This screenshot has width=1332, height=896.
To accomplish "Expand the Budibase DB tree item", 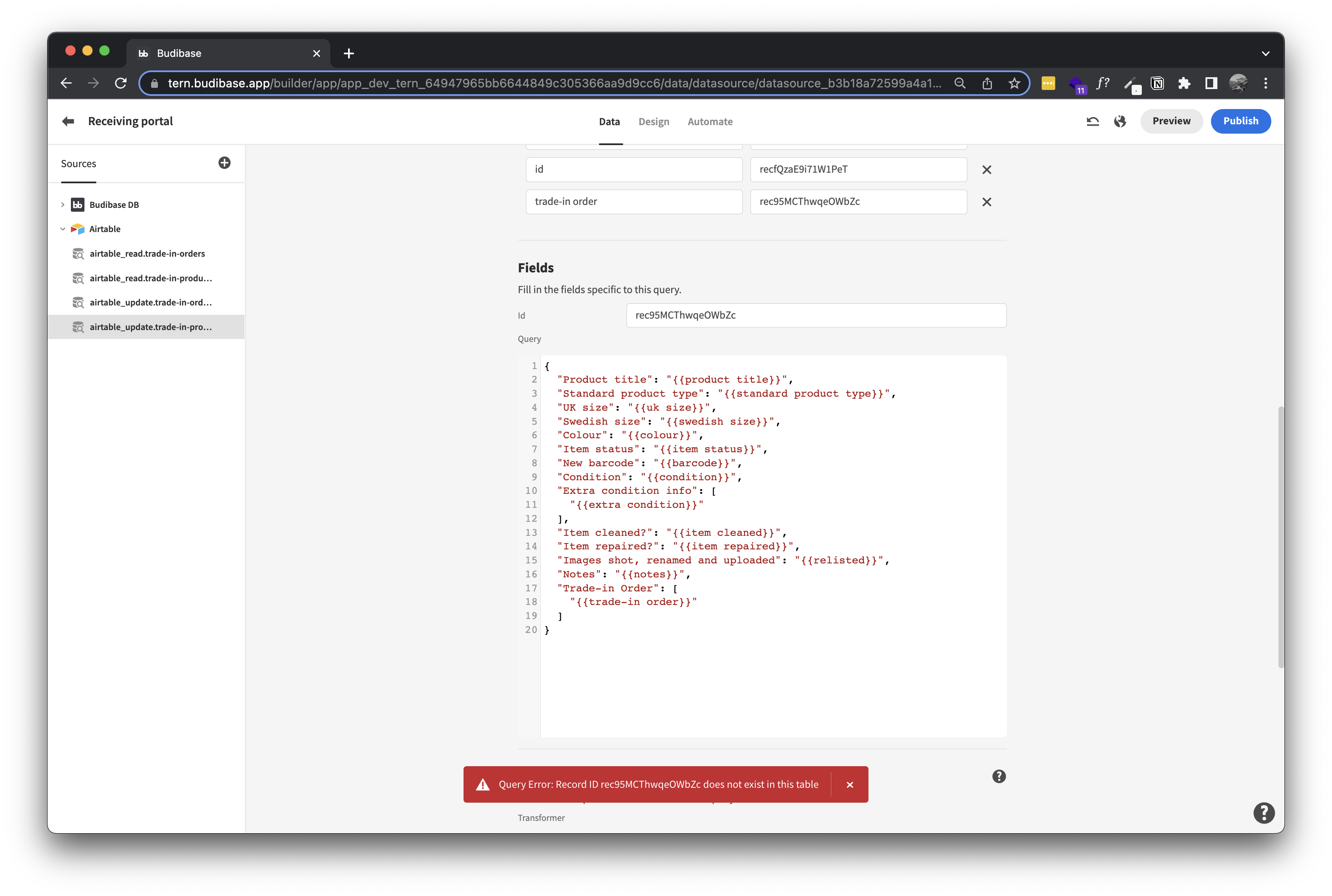I will [x=62, y=204].
